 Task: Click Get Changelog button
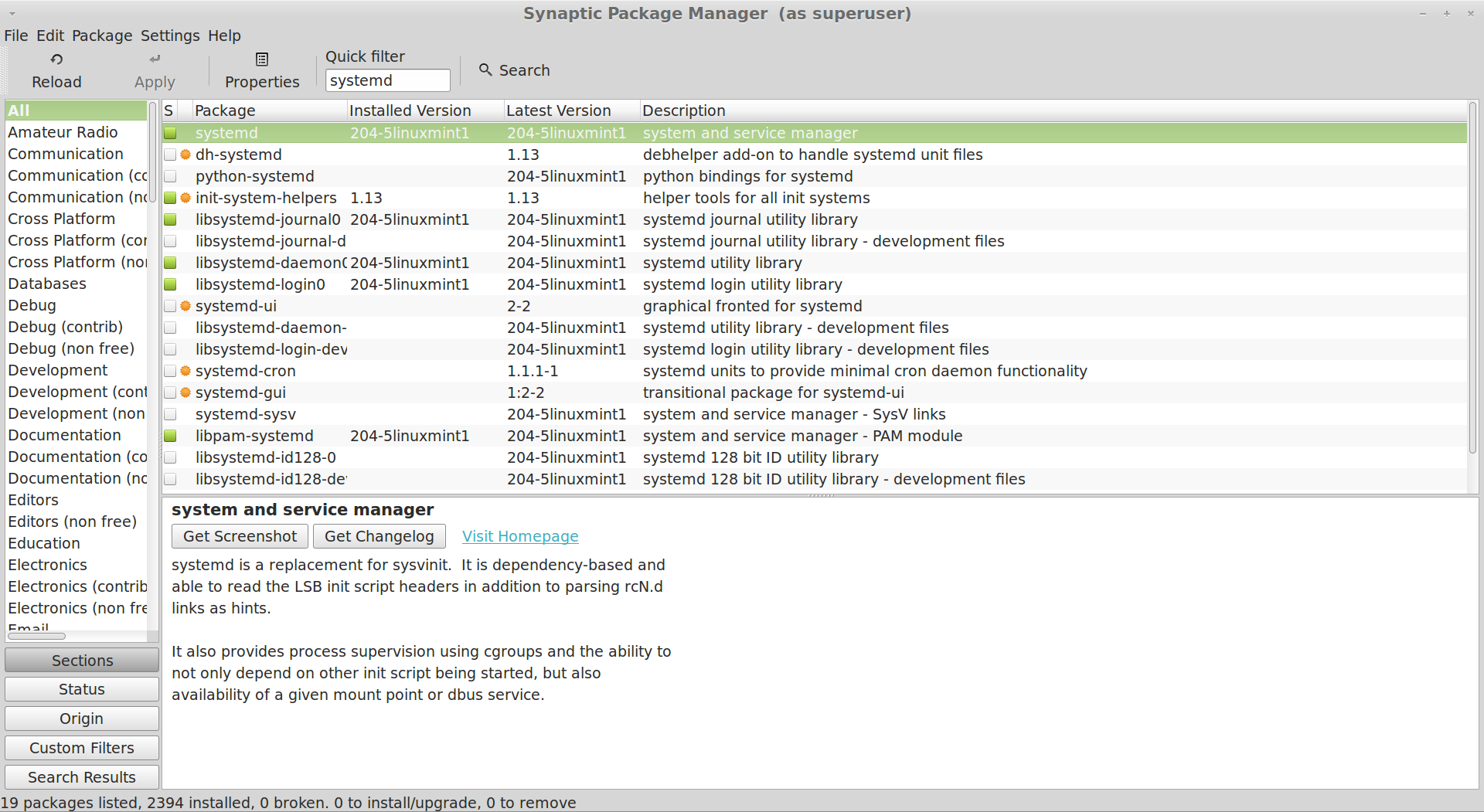(x=379, y=536)
